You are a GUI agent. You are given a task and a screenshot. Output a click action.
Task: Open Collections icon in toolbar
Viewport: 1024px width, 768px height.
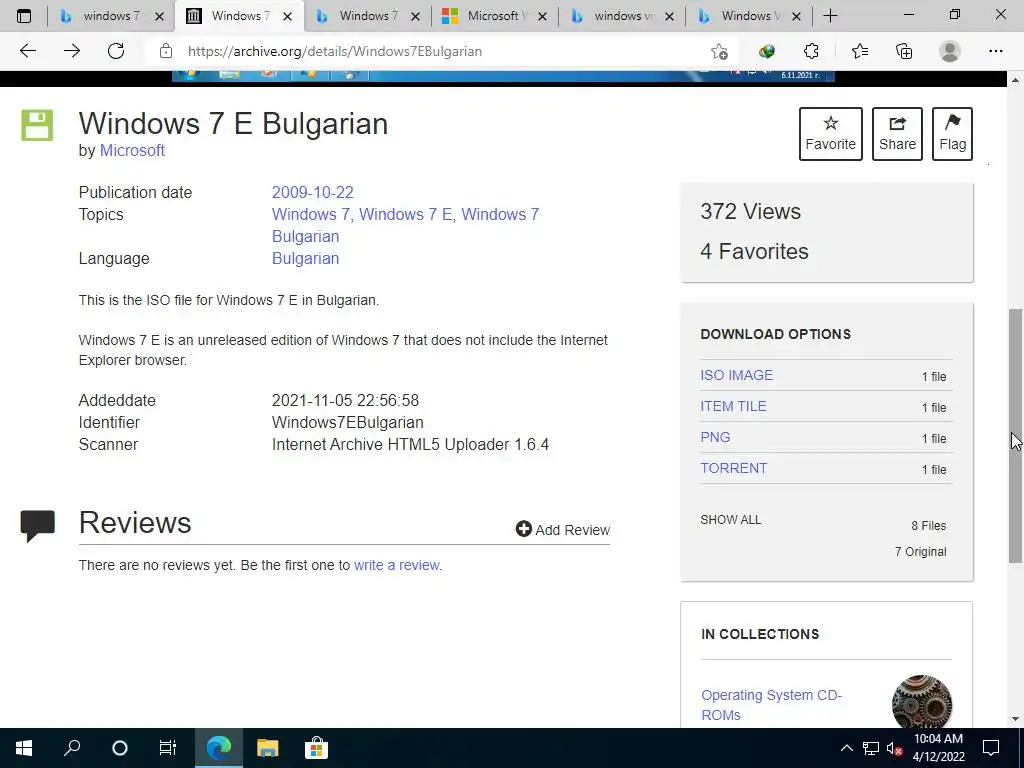click(904, 51)
